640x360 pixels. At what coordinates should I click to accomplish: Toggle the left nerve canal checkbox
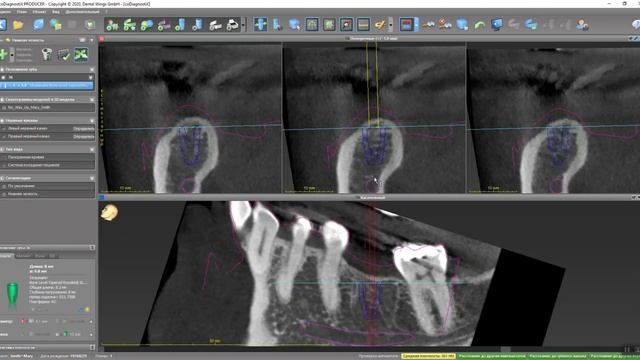coord(4,128)
